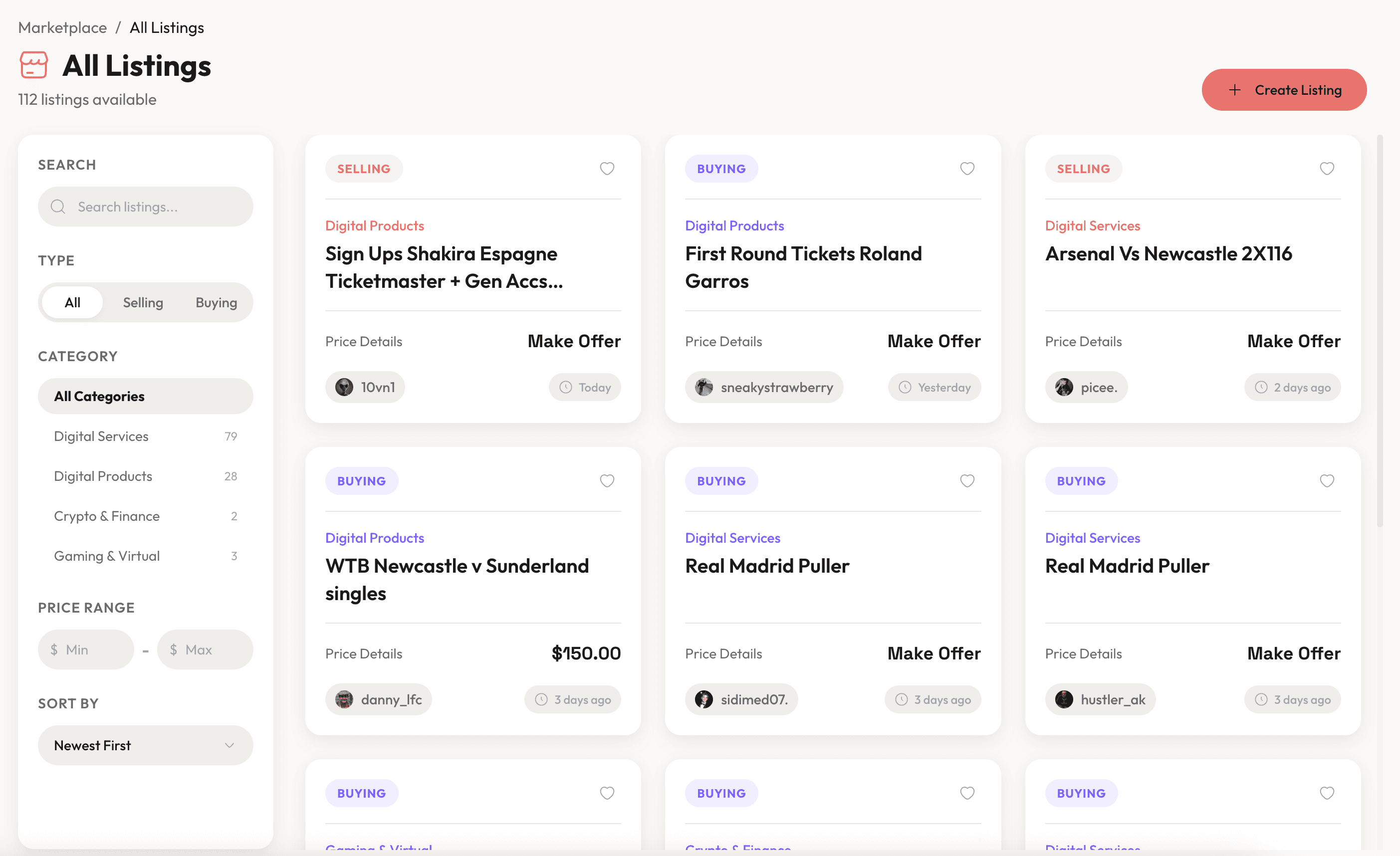The image size is (1400, 856).
Task: Favorite the Sign Ups Shakira Espagne listing
Action: (607, 169)
